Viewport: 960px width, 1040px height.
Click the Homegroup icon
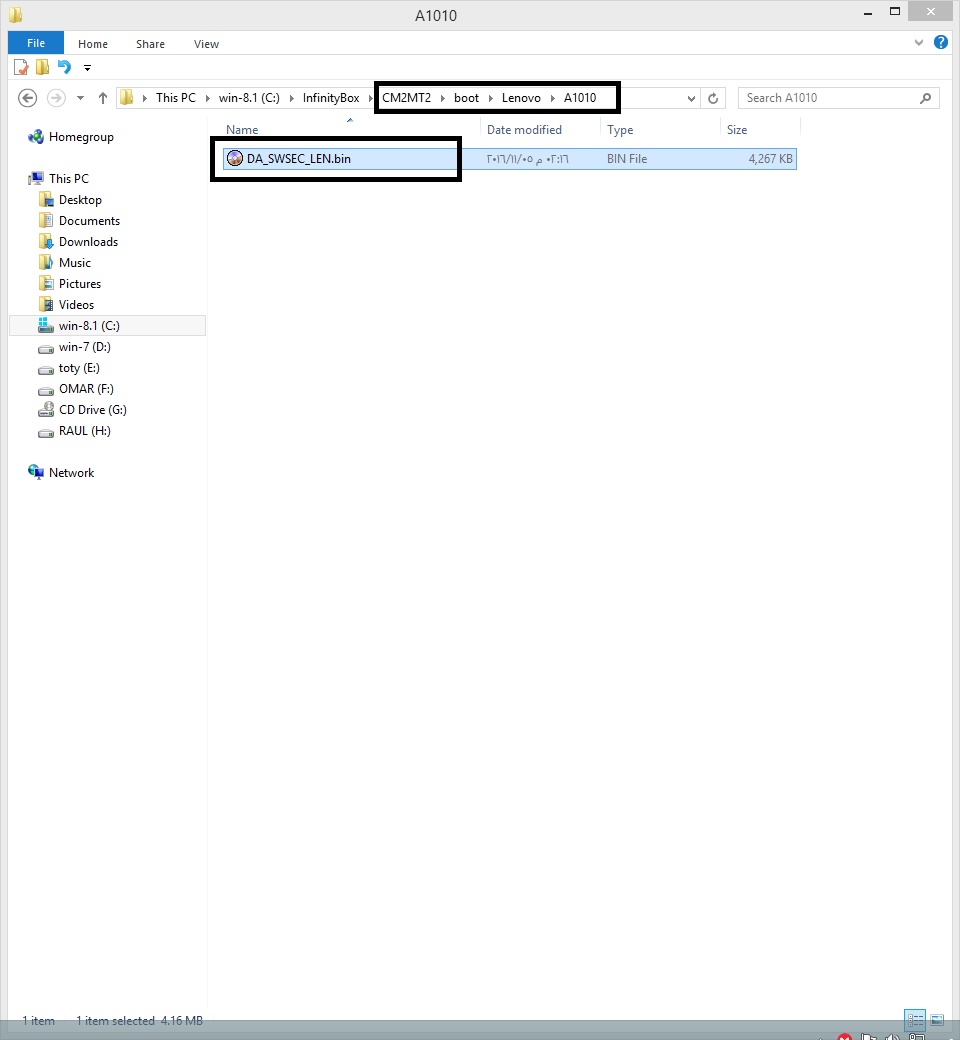tap(36, 137)
